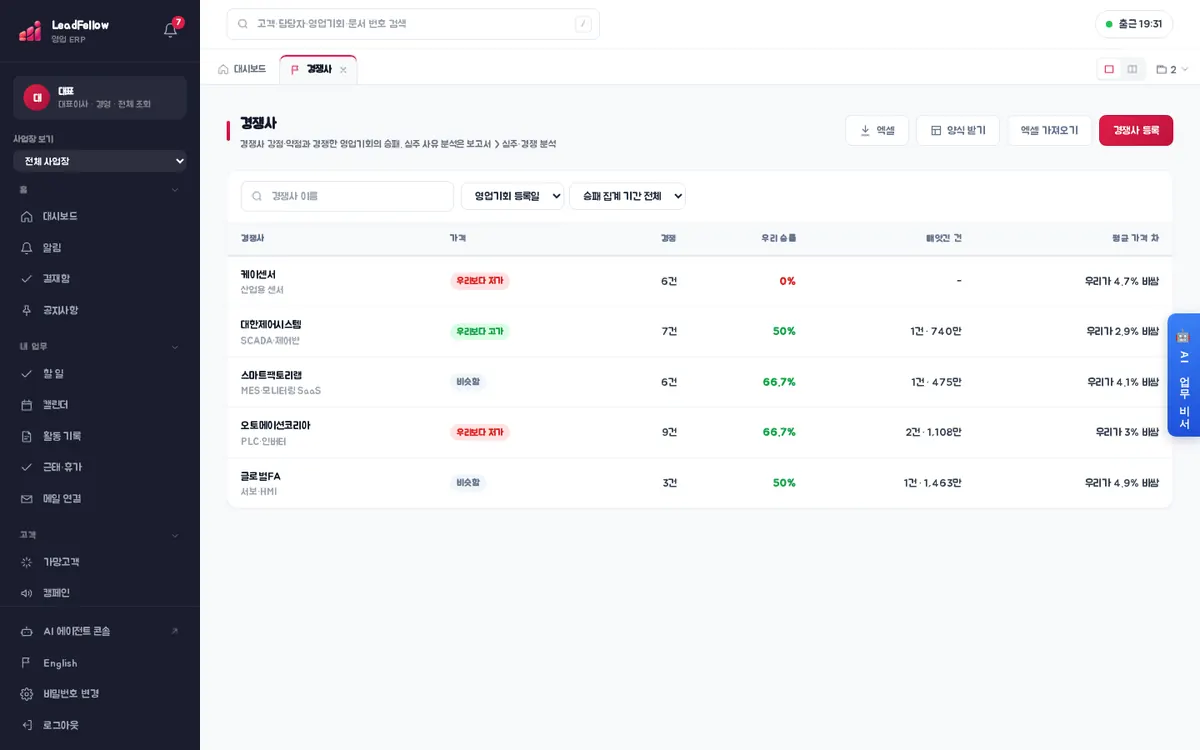Screen dimensions: 1200x750
Task: Launch AI 에이전트 콘솔 from the sidebar
Action: [100, 631]
